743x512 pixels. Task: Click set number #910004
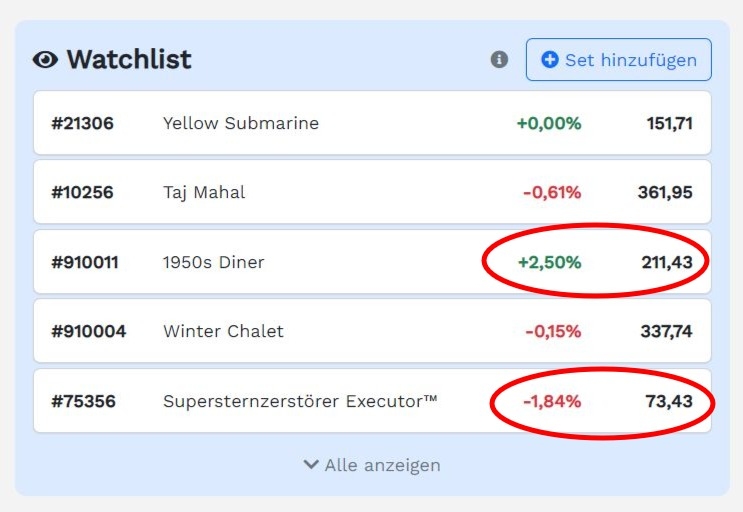tap(89, 332)
